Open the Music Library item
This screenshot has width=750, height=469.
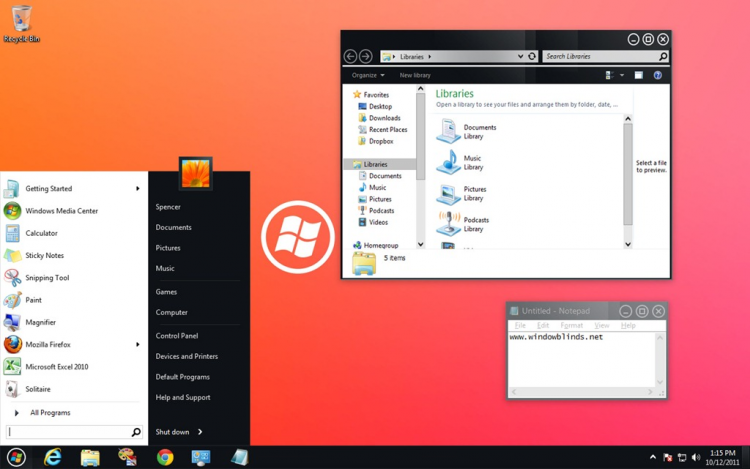(x=460, y=162)
